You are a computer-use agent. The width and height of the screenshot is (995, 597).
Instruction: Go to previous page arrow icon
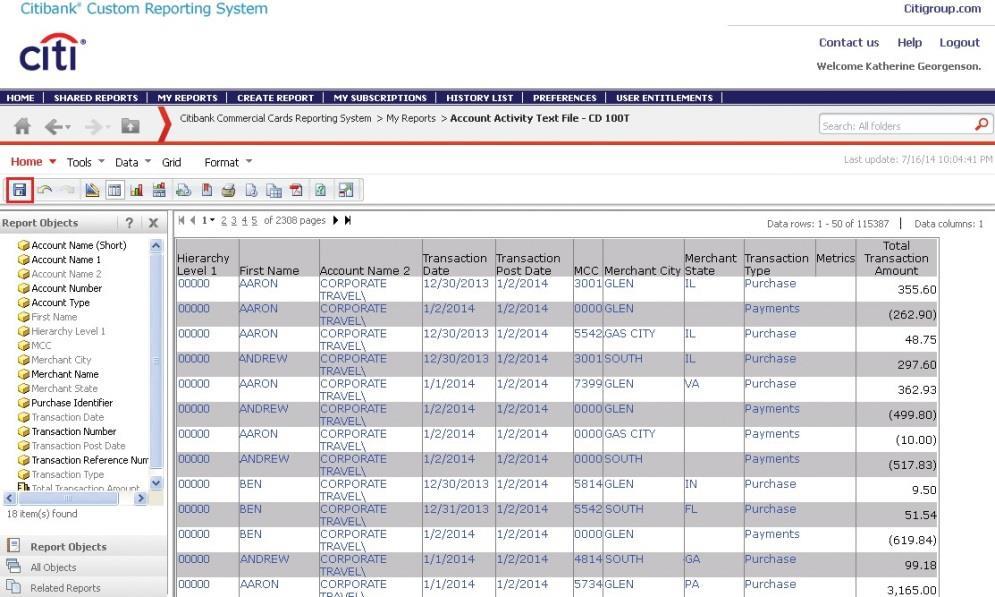pos(192,220)
